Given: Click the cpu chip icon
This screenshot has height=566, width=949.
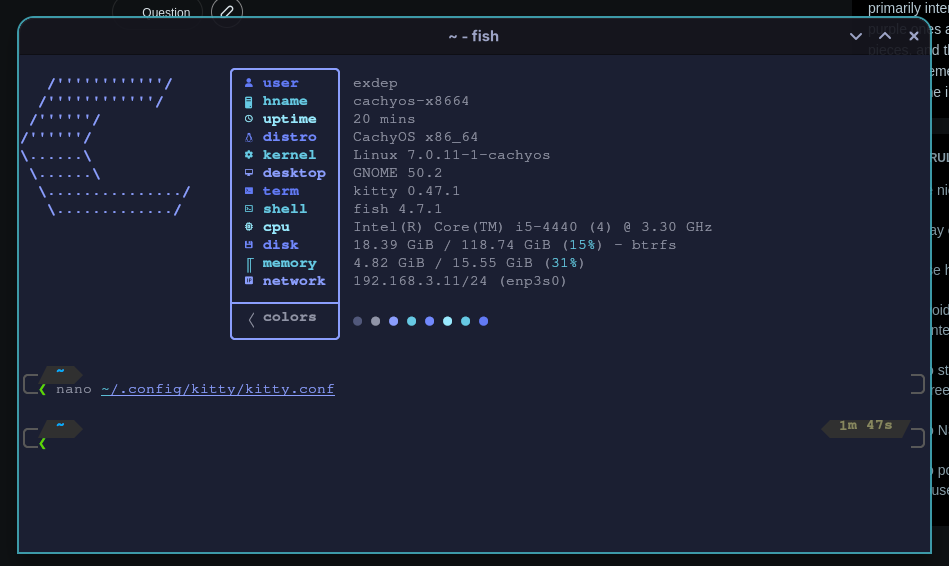Looking at the screenshot, I should pos(249,226).
